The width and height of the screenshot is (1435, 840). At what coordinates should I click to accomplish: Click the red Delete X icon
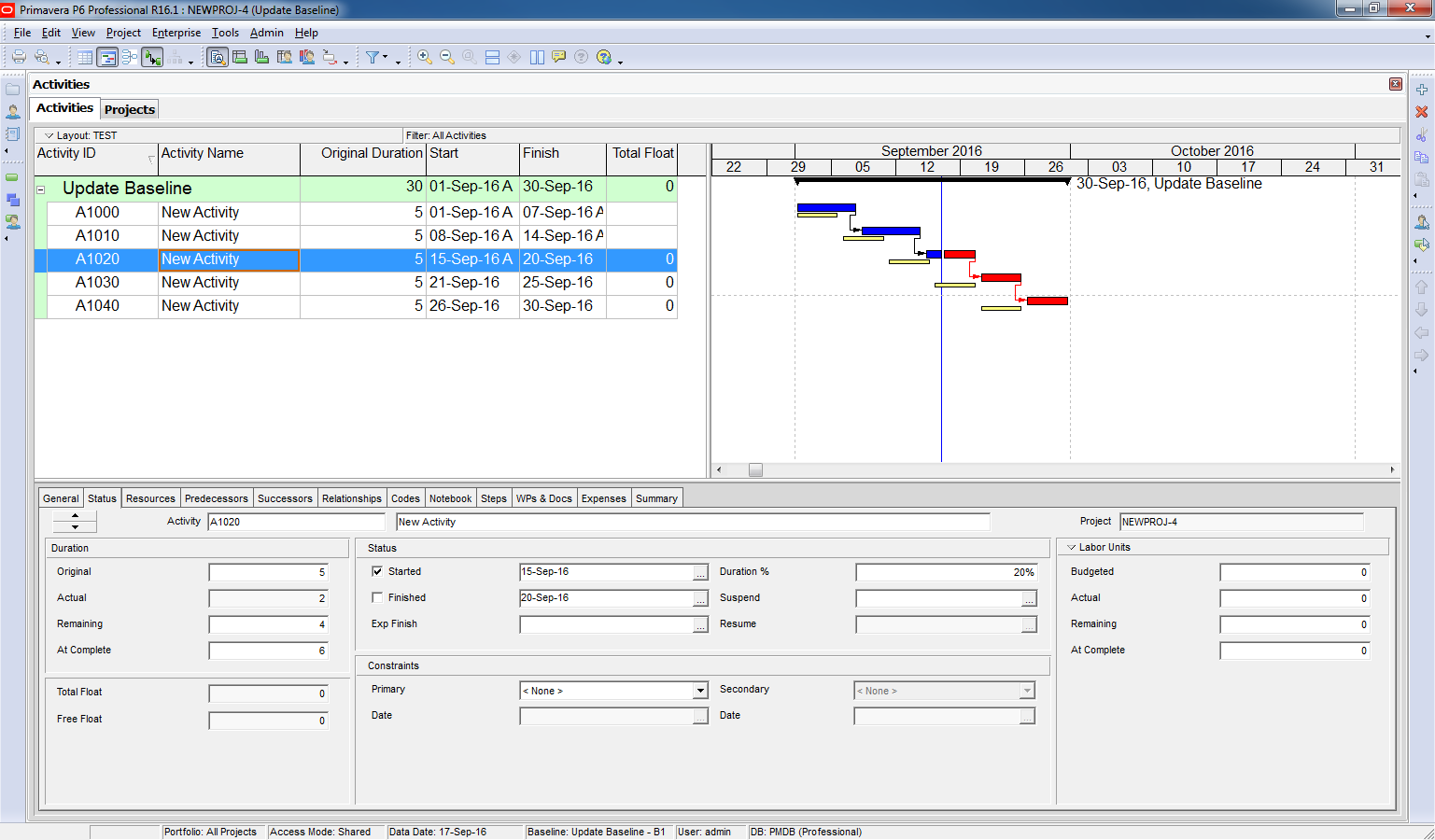pos(1421,112)
